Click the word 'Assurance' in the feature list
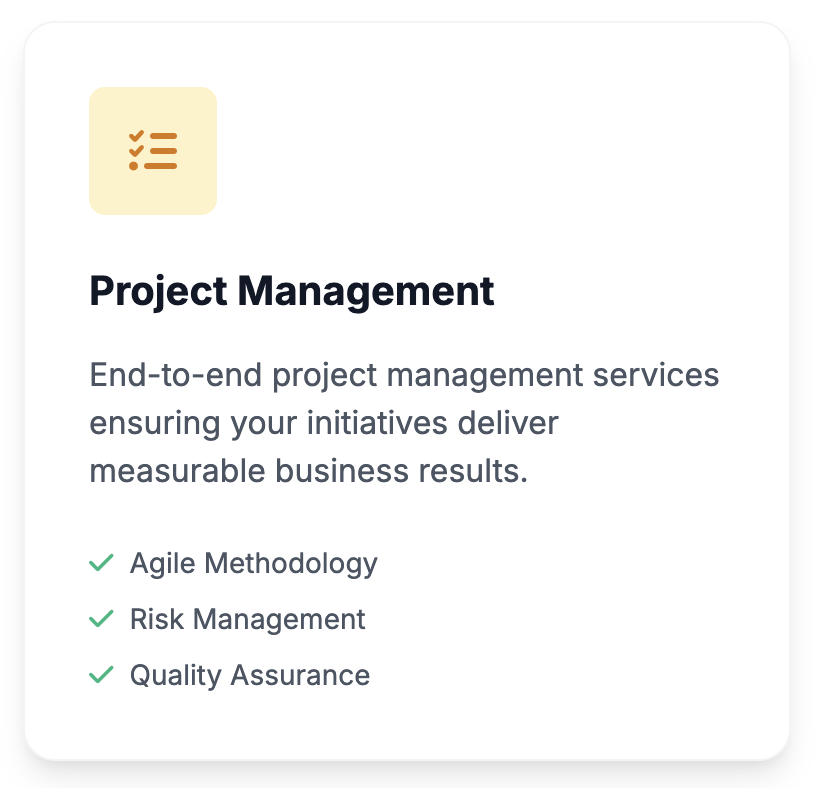 click(x=301, y=675)
